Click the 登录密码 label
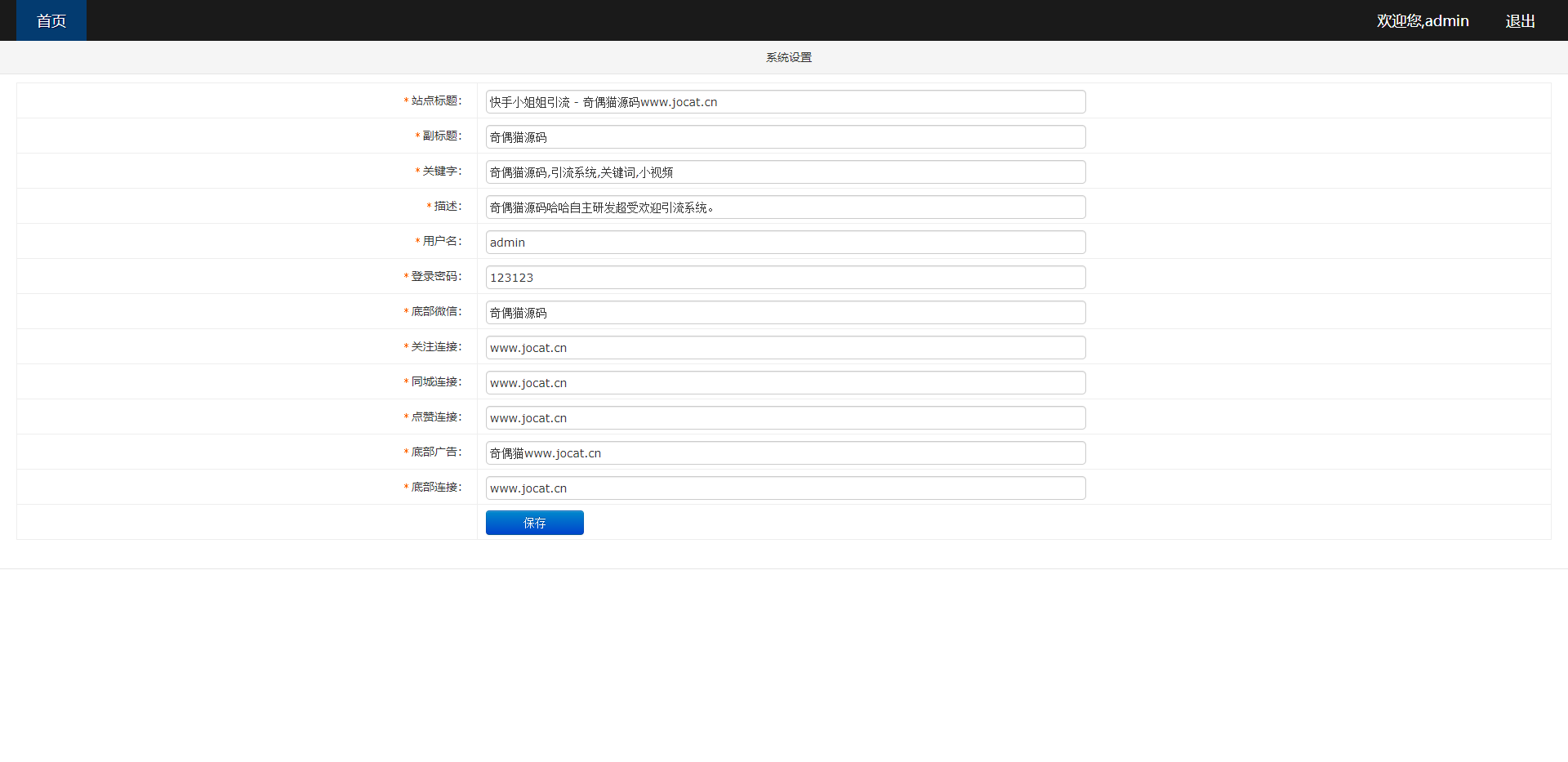 click(436, 276)
